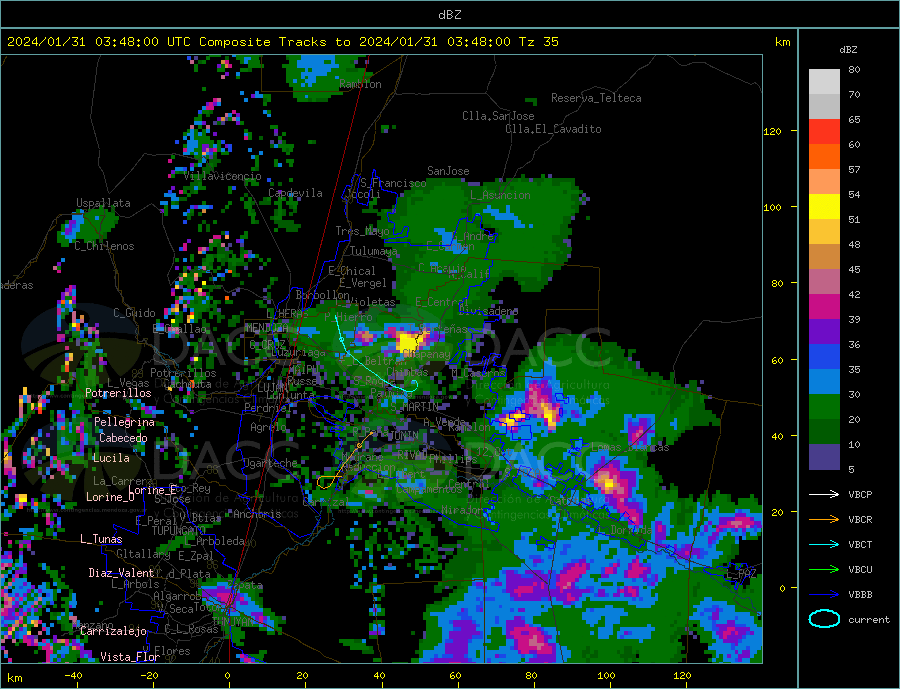Viewport: 900px width, 689px height.
Task: Click the 'current' legend label
Action: (x=869, y=620)
